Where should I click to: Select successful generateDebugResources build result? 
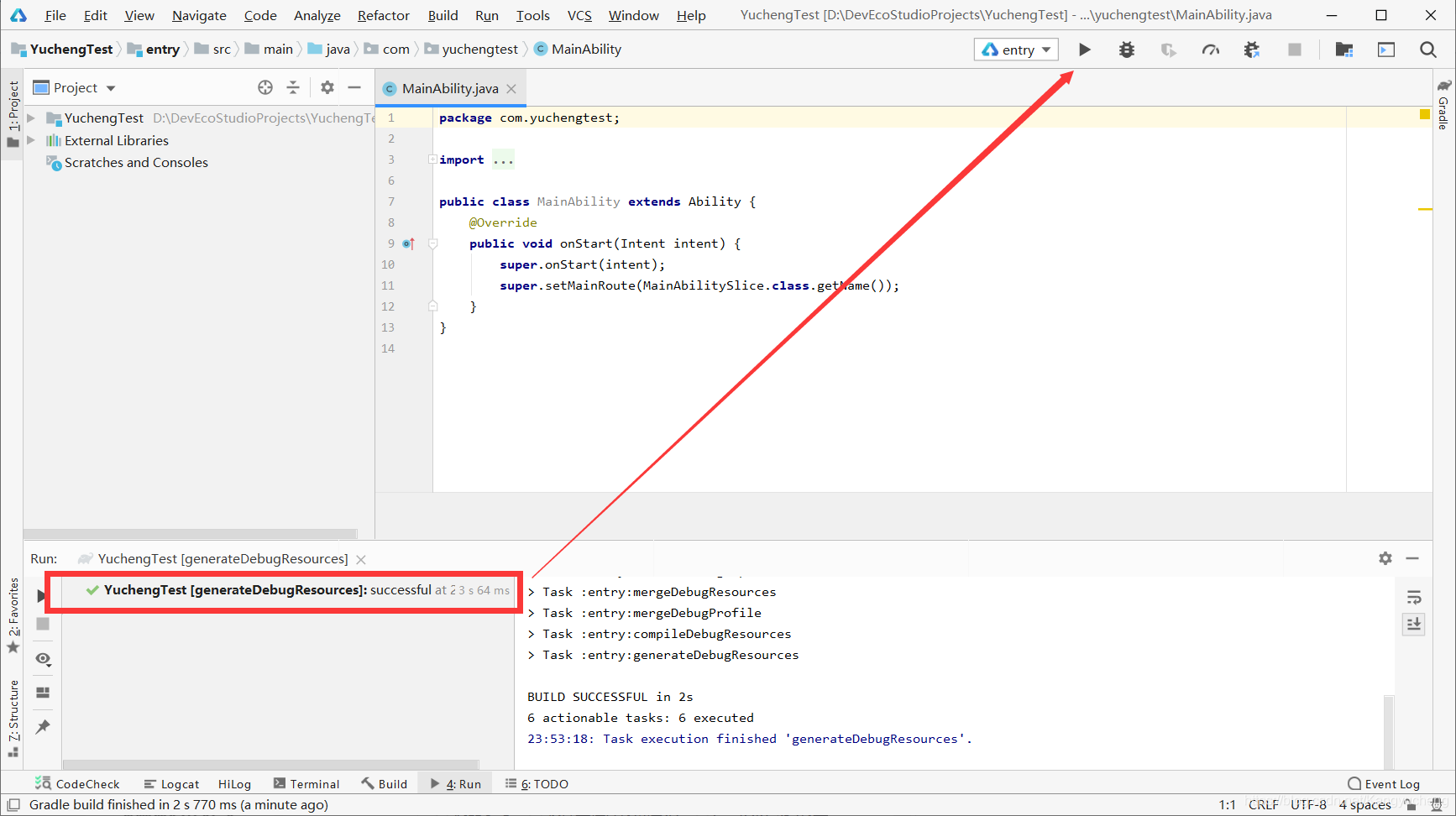[297, 590]
